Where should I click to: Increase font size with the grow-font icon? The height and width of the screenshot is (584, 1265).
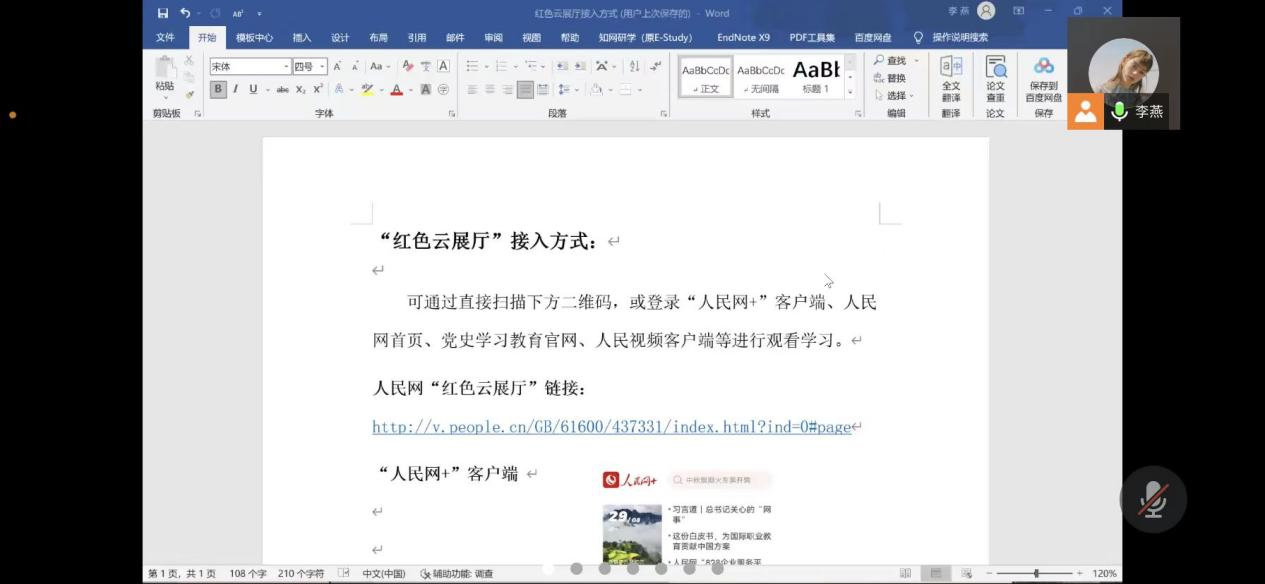[x=338, y=66]
